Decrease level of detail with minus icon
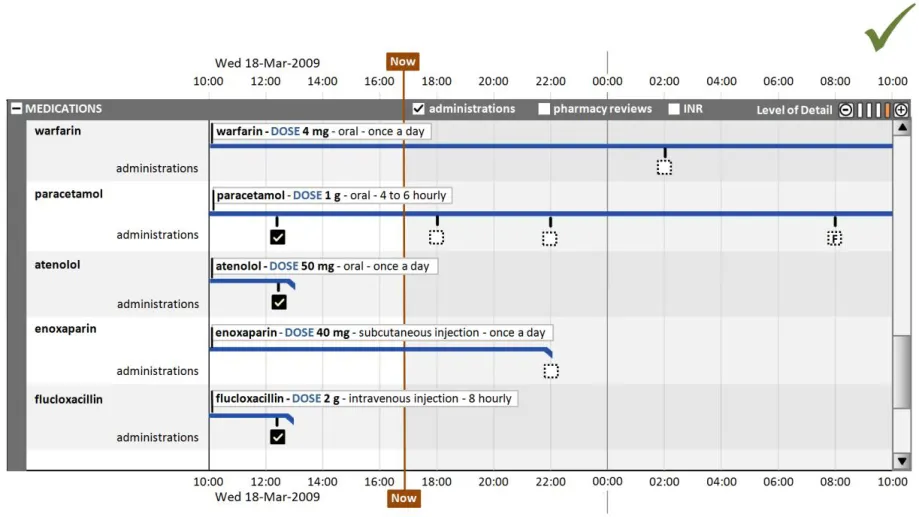The height and width of the screenshot is (517, 919). (846, 110)
